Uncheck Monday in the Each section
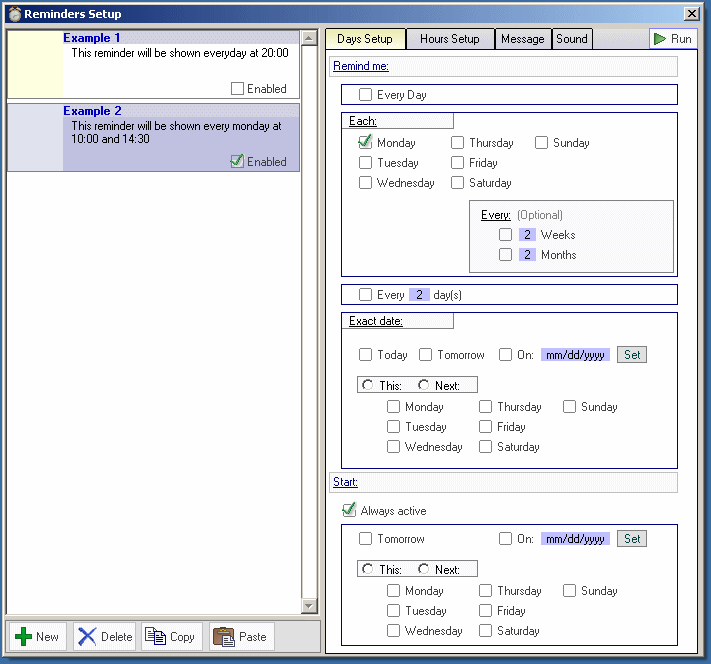711x664 pixels. click(x=365, y=142)
